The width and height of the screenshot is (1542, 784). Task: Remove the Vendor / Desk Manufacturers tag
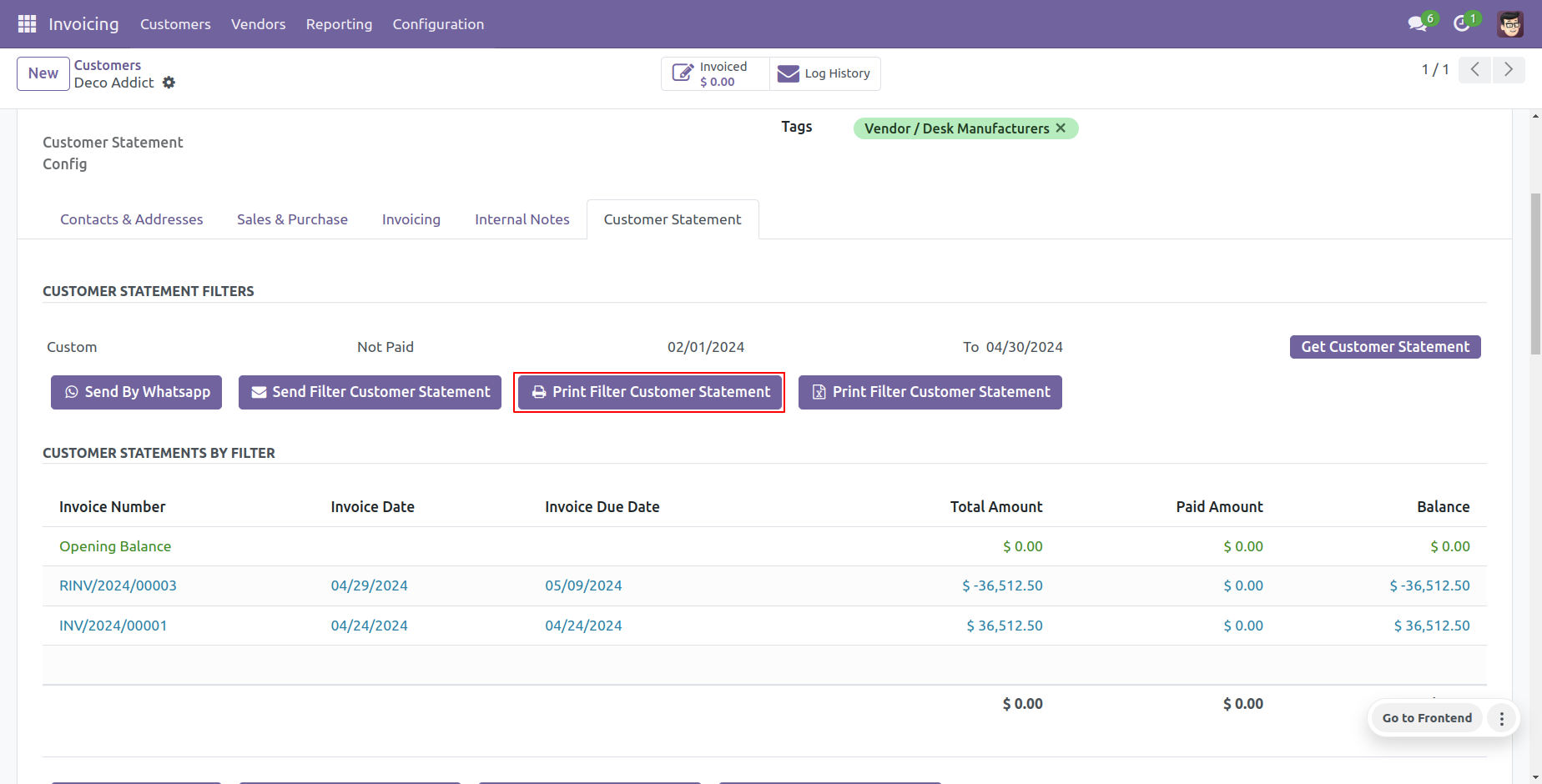pyautogui.click(x=1061, y=128)
